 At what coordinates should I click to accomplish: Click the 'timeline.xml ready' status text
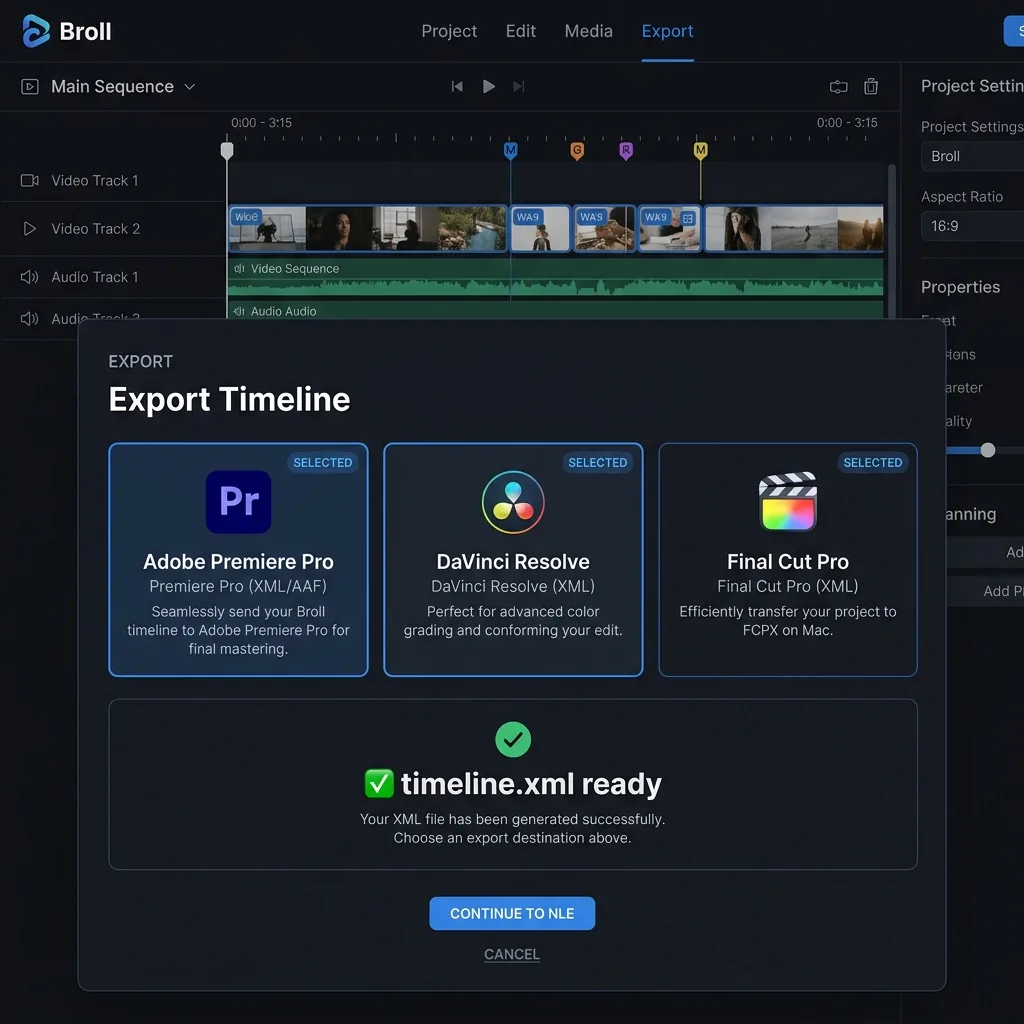[531, 784]
